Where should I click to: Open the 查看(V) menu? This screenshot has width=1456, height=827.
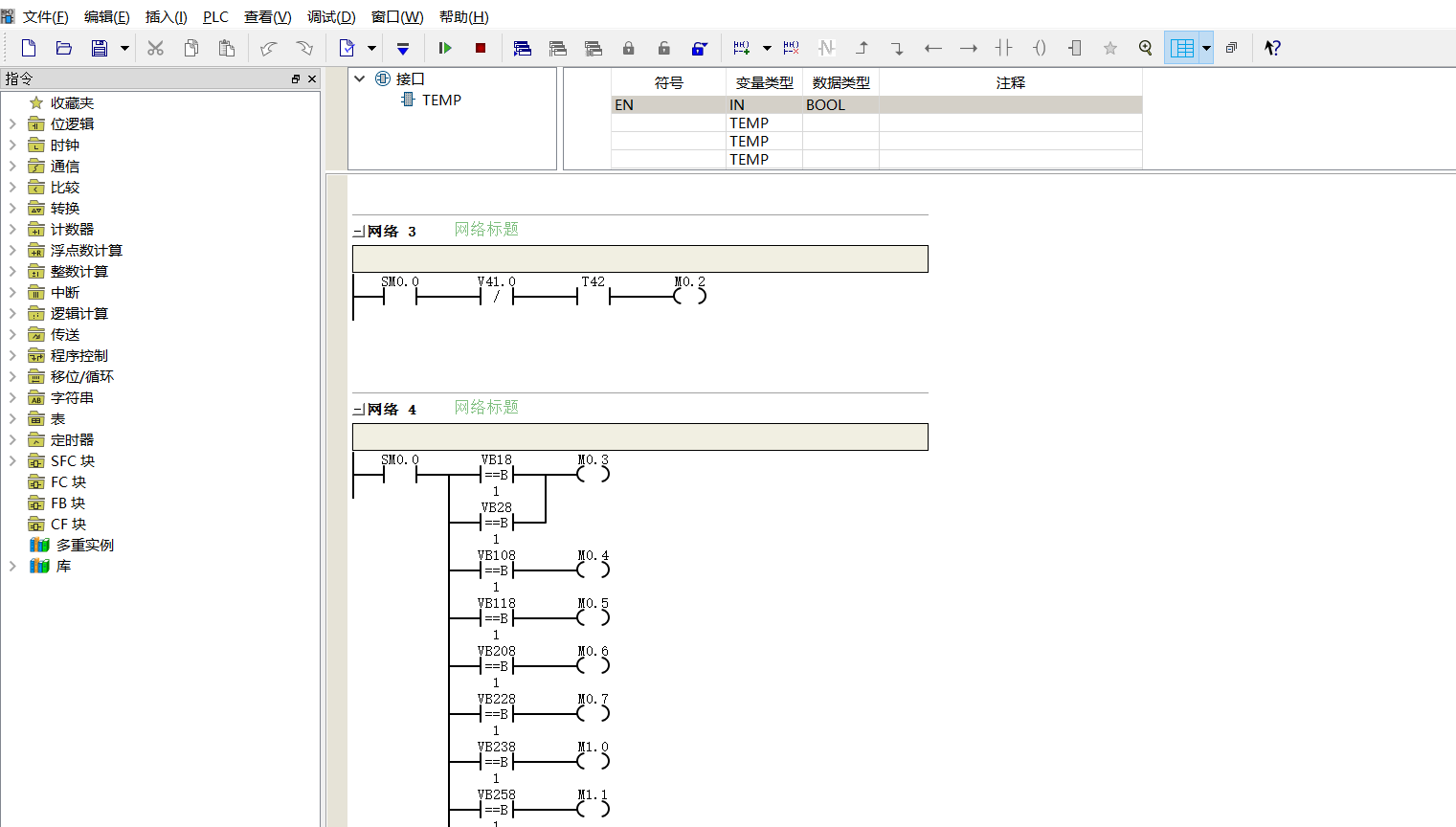[x=268, y=17]
